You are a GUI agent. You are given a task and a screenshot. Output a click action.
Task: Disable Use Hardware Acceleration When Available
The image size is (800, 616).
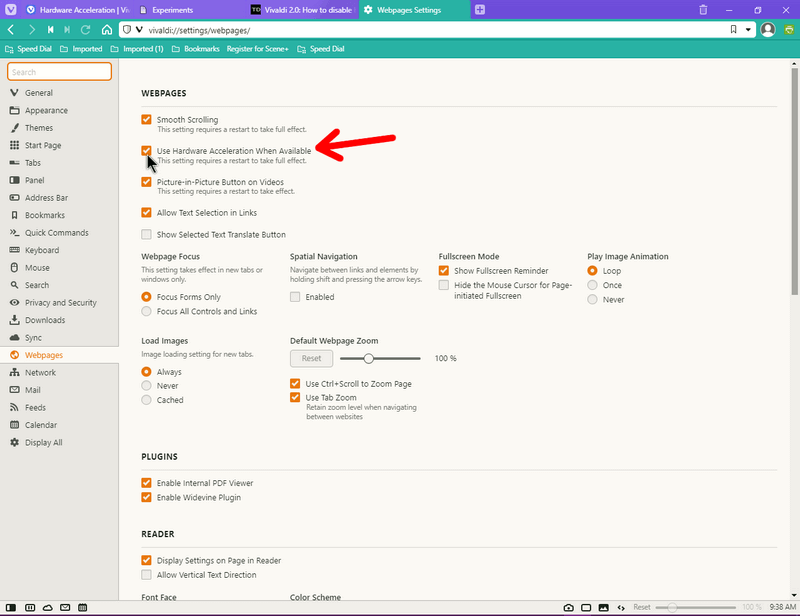(146, 151)
